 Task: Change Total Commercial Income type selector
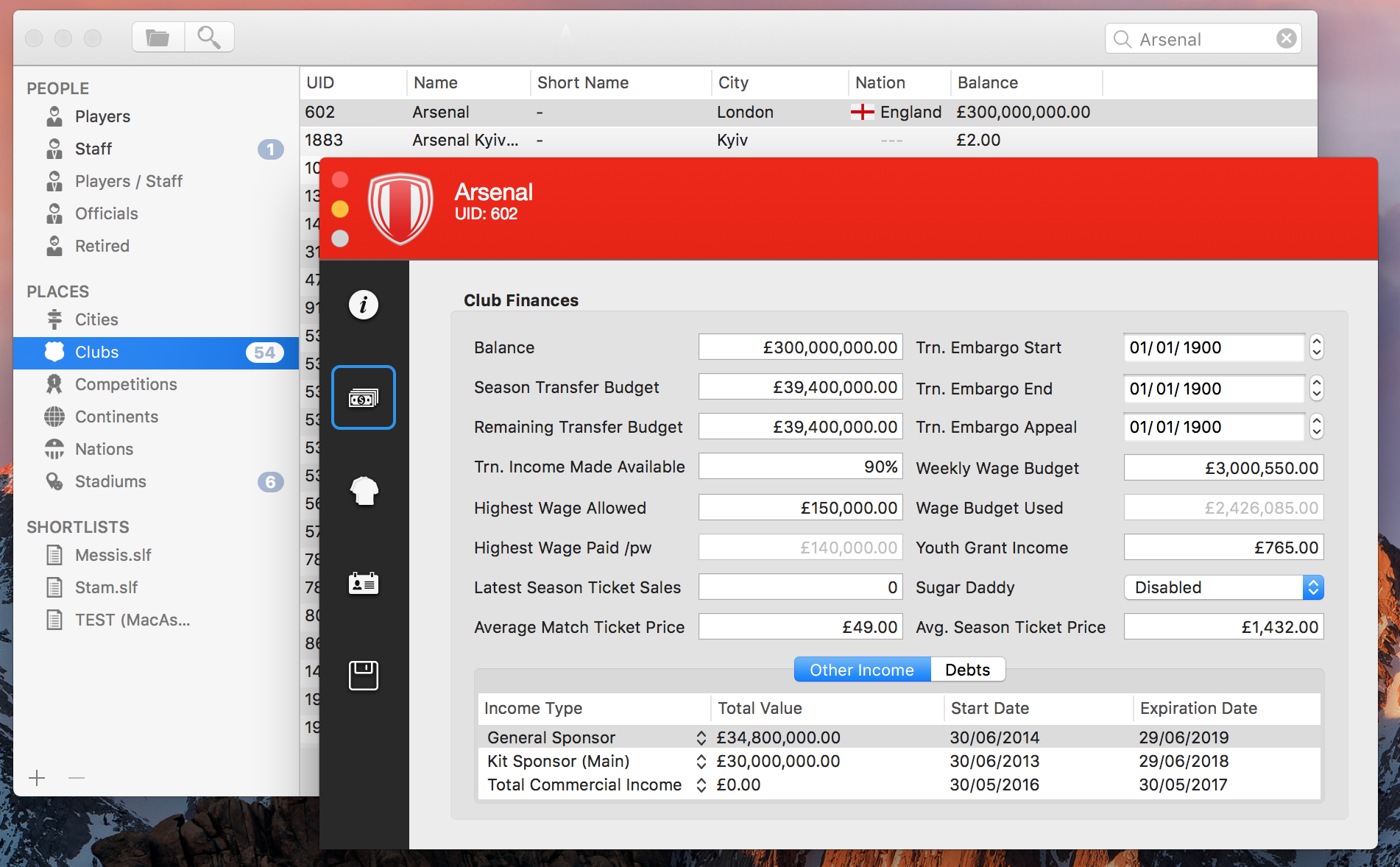pyautogui.click(x=701, y=785)
